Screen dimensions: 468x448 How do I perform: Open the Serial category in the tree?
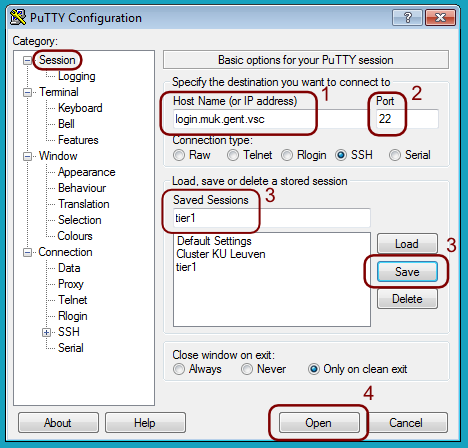tap(71, 348)
